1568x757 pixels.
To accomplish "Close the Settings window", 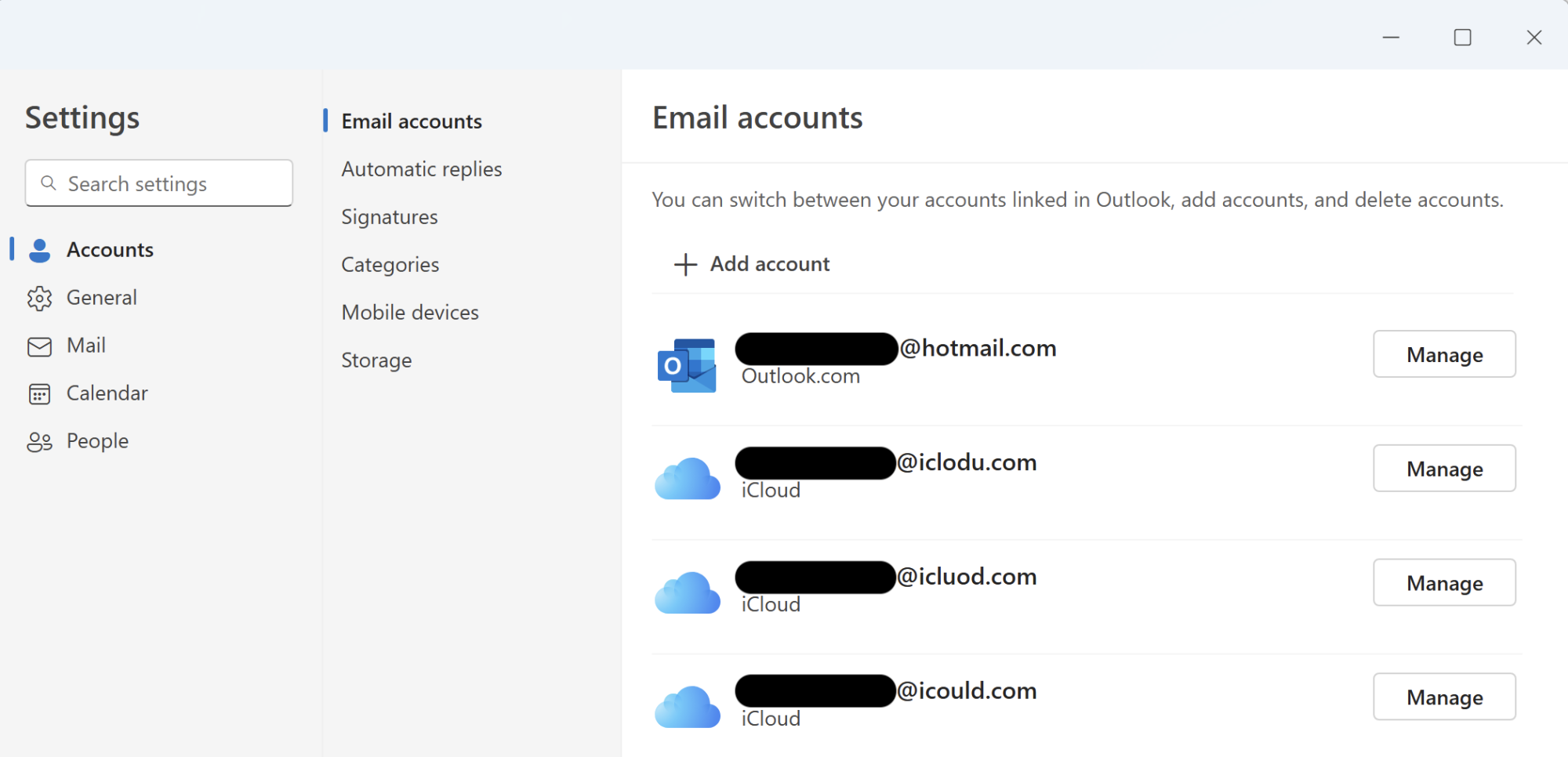I will pos(1534,37).
